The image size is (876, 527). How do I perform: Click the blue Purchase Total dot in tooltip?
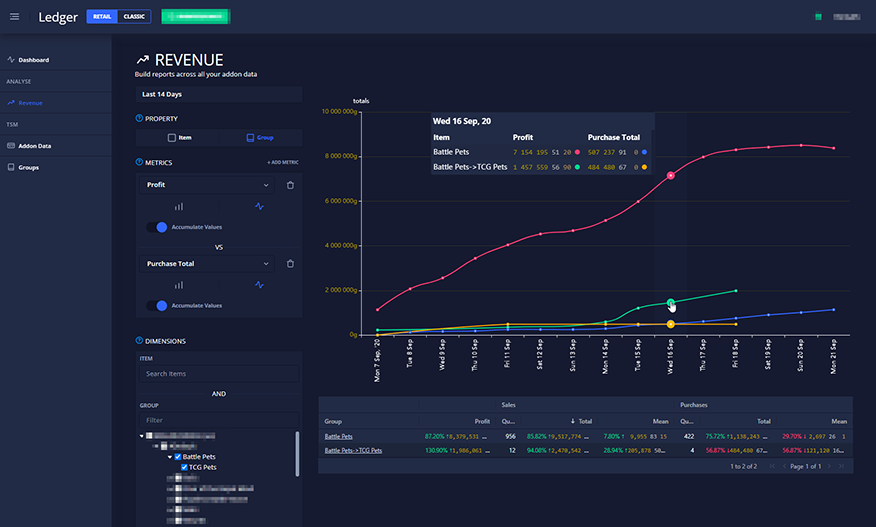(644, 152)
